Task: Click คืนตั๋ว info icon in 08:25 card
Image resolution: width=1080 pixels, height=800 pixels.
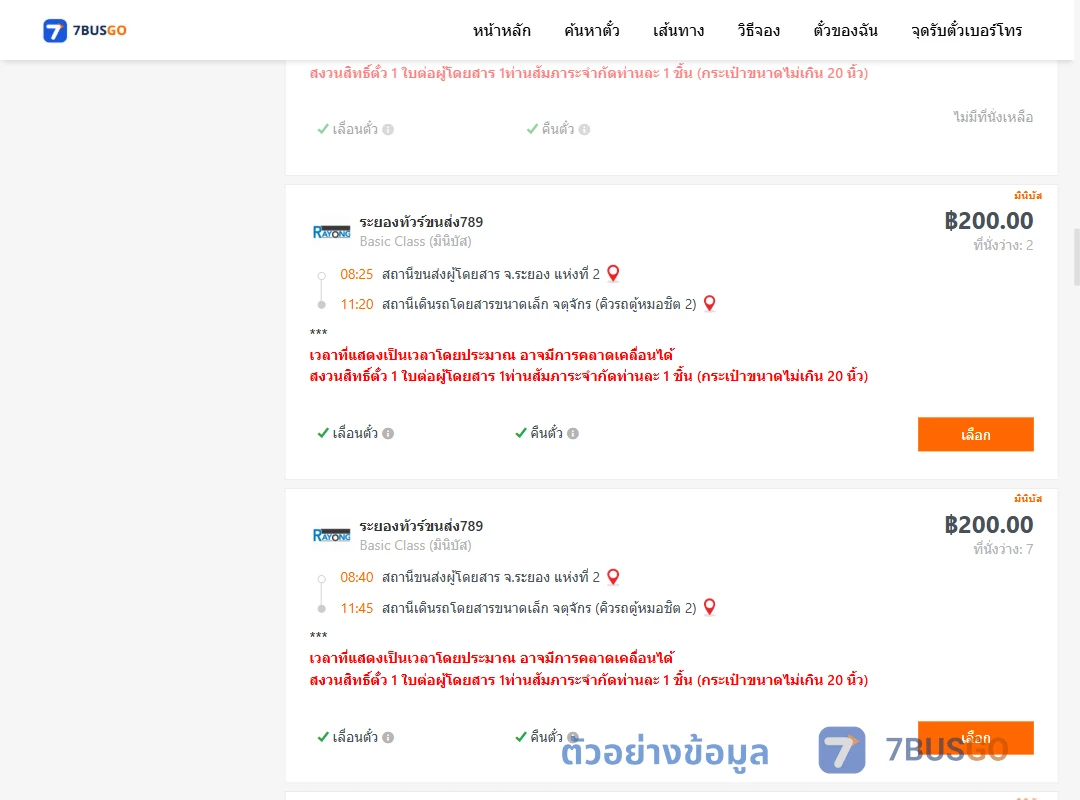Action: pos(573,433)
